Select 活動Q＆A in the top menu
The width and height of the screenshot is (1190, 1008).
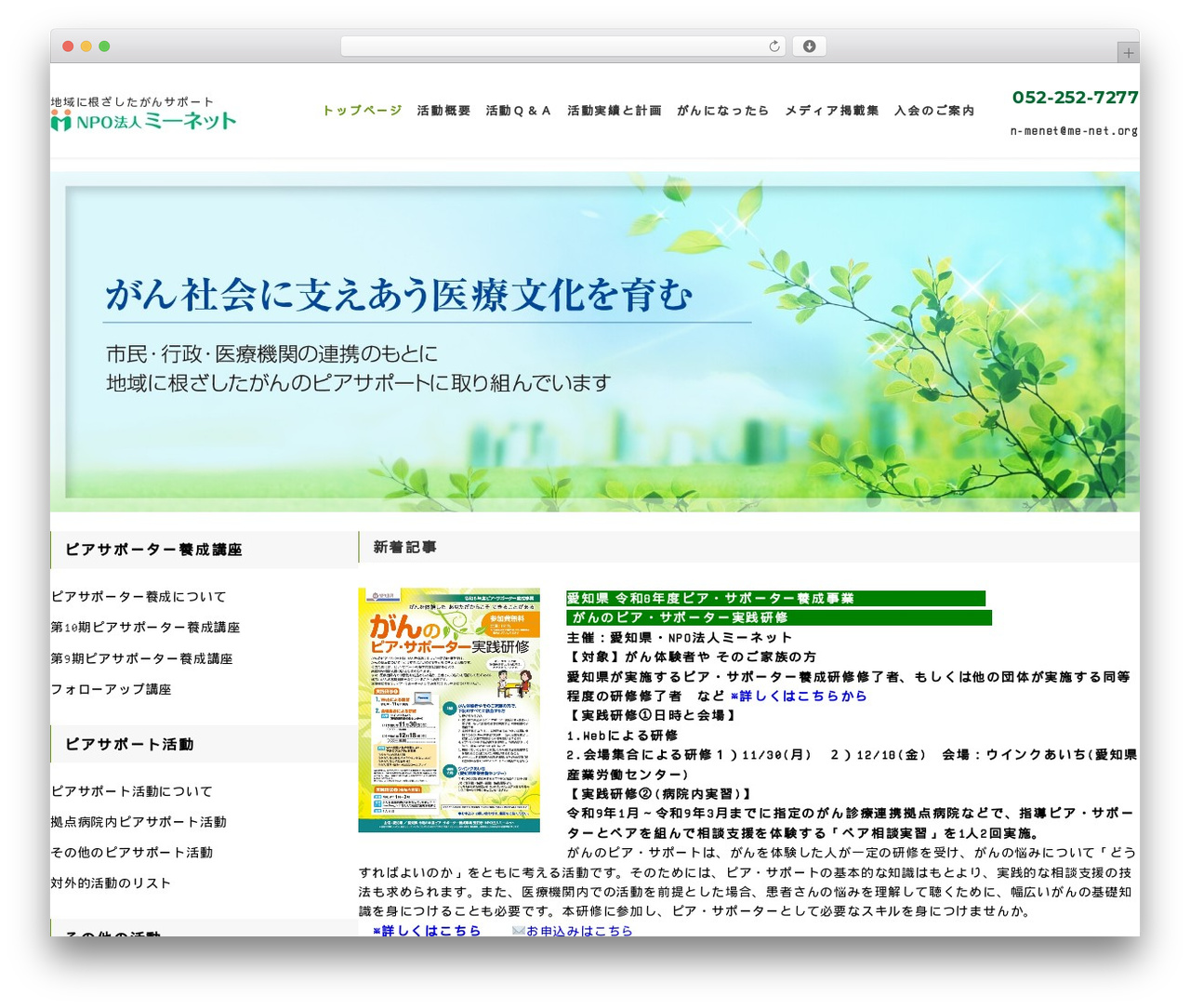coord(519,111)
